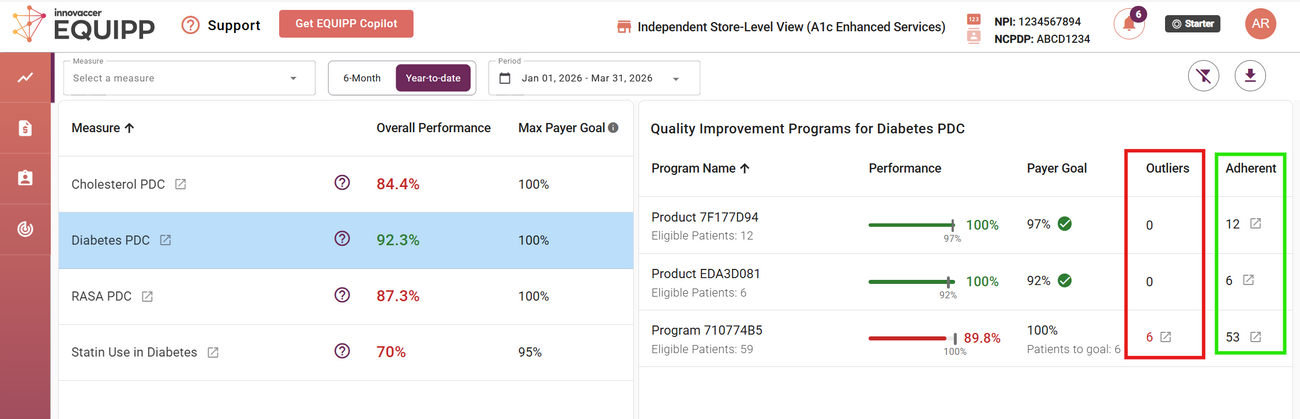Open the performance trend sidebar icon
The width and height of the screenshot is (1300, 419).
25,77
